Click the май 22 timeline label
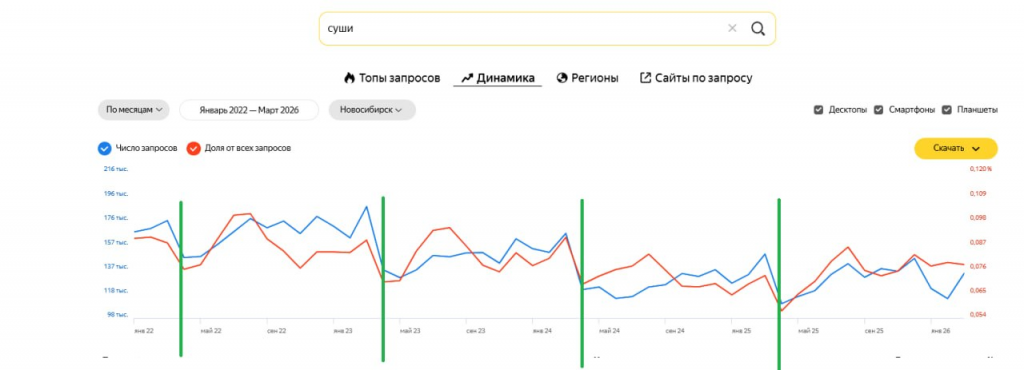 pos(211,331)
